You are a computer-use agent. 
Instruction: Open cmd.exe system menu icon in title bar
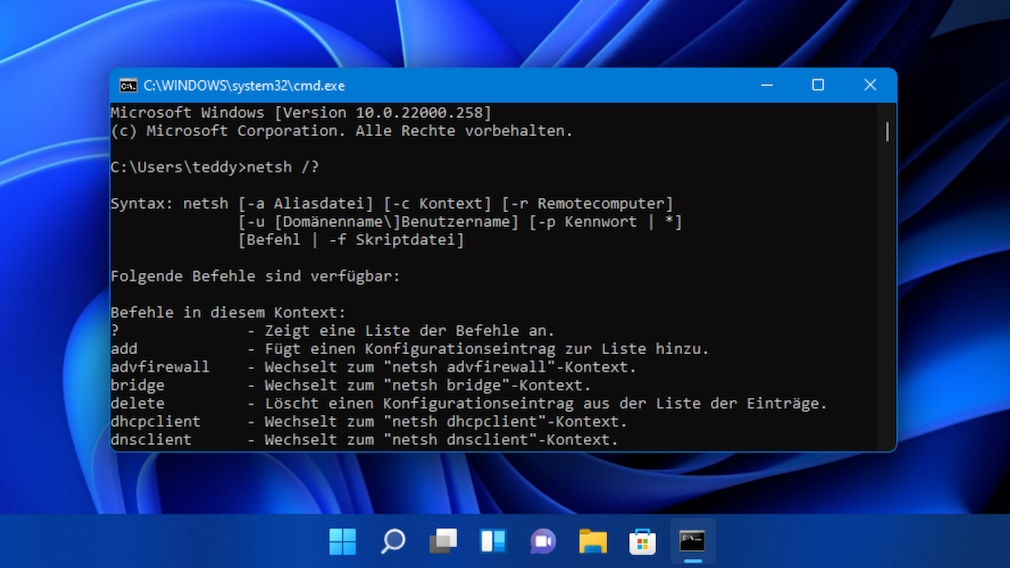(x=128, y=85)
